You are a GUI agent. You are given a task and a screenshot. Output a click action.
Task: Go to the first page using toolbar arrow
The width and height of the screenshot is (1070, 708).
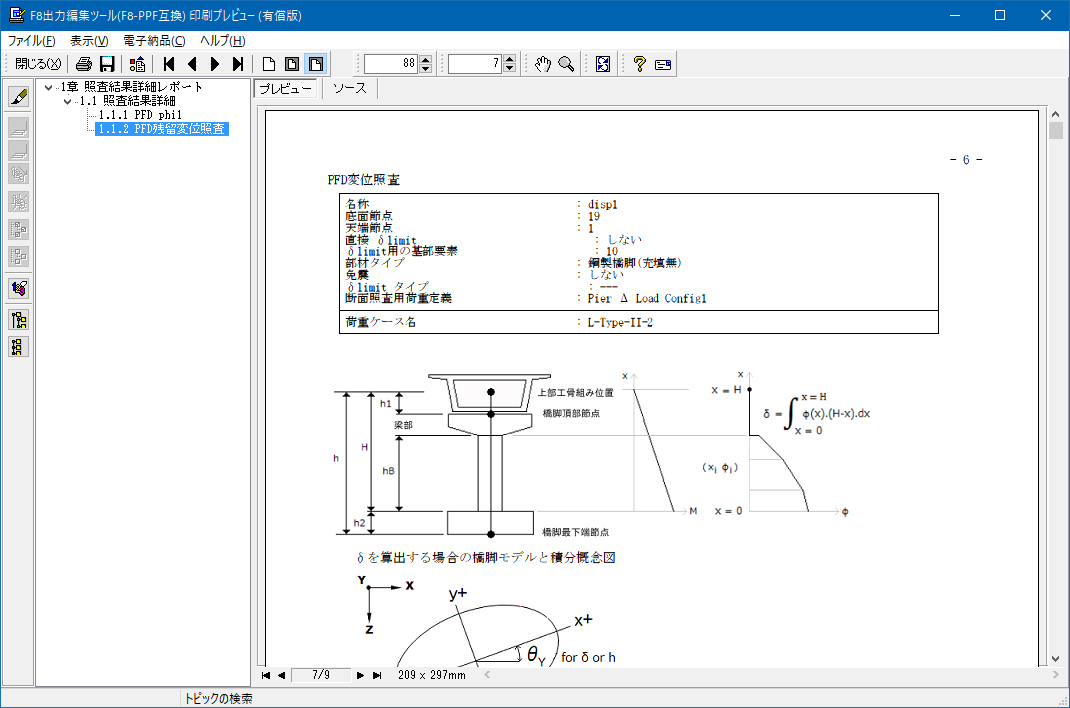170,64
